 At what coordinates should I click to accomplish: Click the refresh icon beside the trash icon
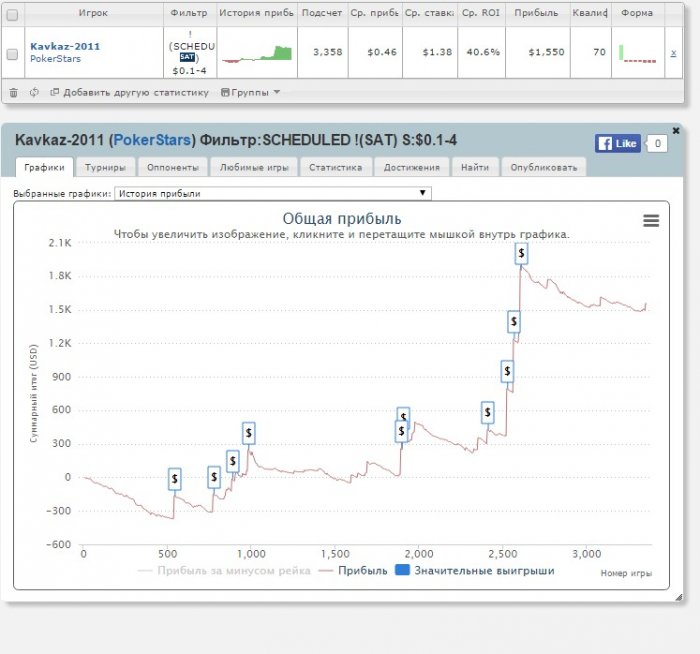(x=34, y=92)
